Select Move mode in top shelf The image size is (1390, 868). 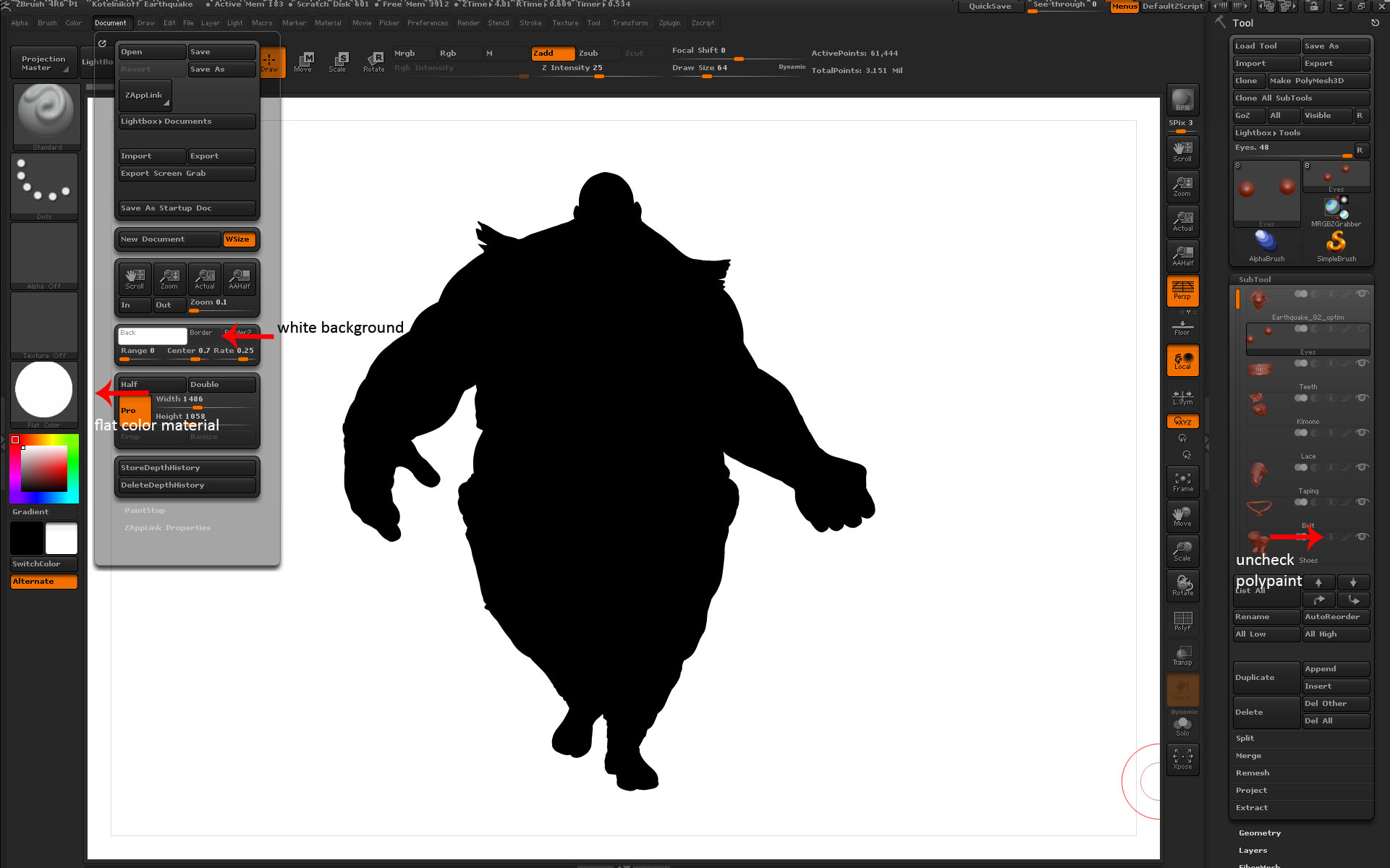pos(303,62)
